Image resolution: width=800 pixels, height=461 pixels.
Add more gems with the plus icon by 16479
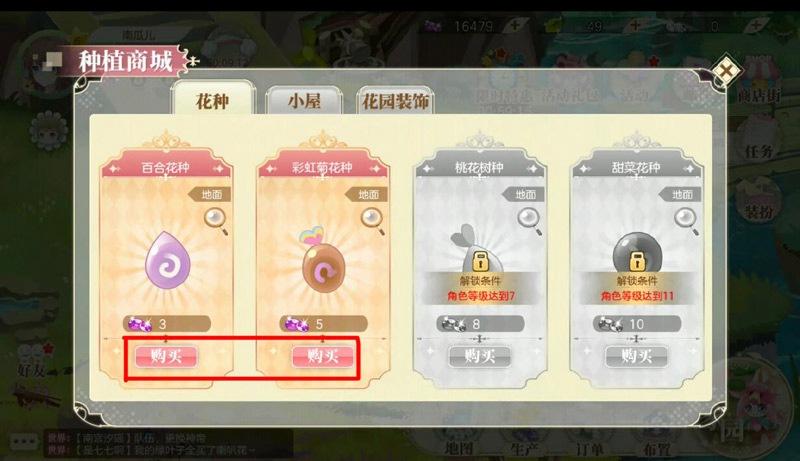(514, 25)
